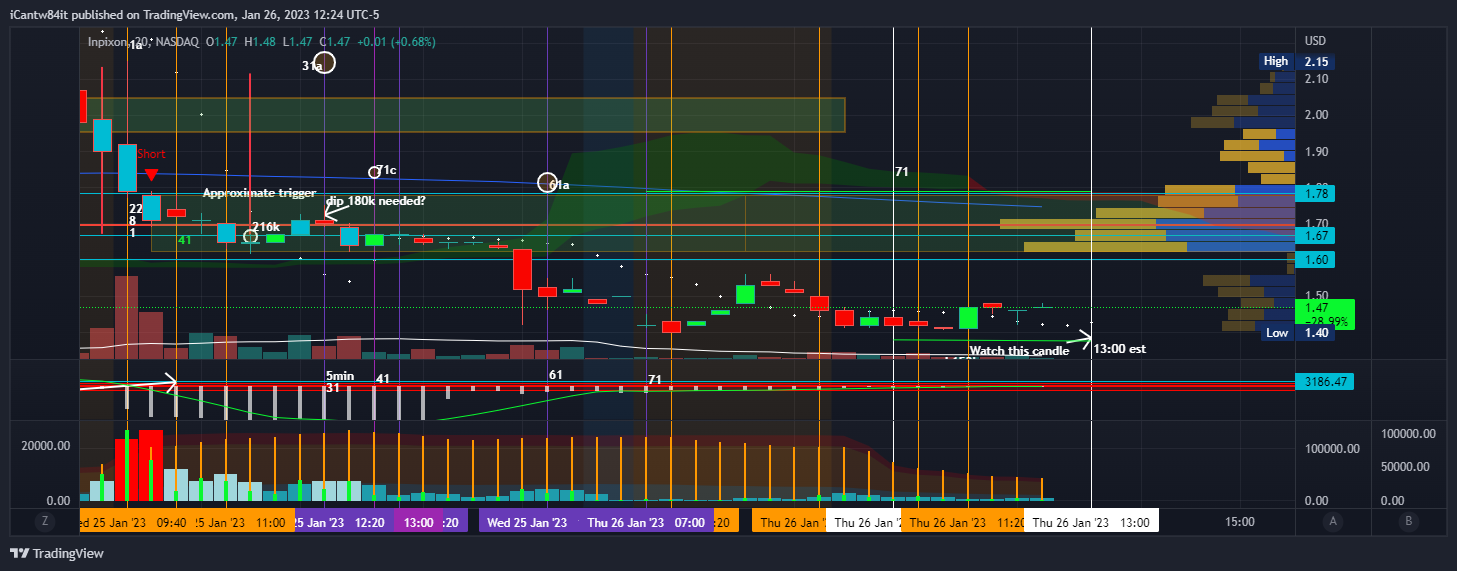Toggle the A auto-scale button

[x=1333, y=521]
